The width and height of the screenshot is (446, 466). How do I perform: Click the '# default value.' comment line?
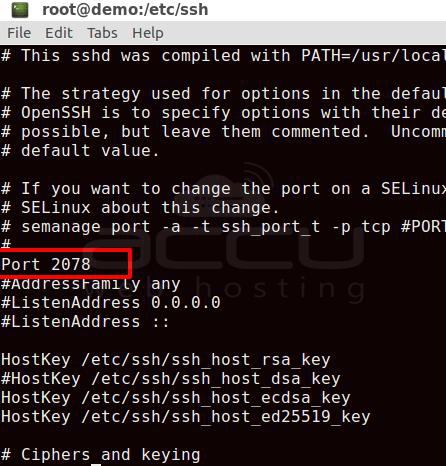(80, 151)
